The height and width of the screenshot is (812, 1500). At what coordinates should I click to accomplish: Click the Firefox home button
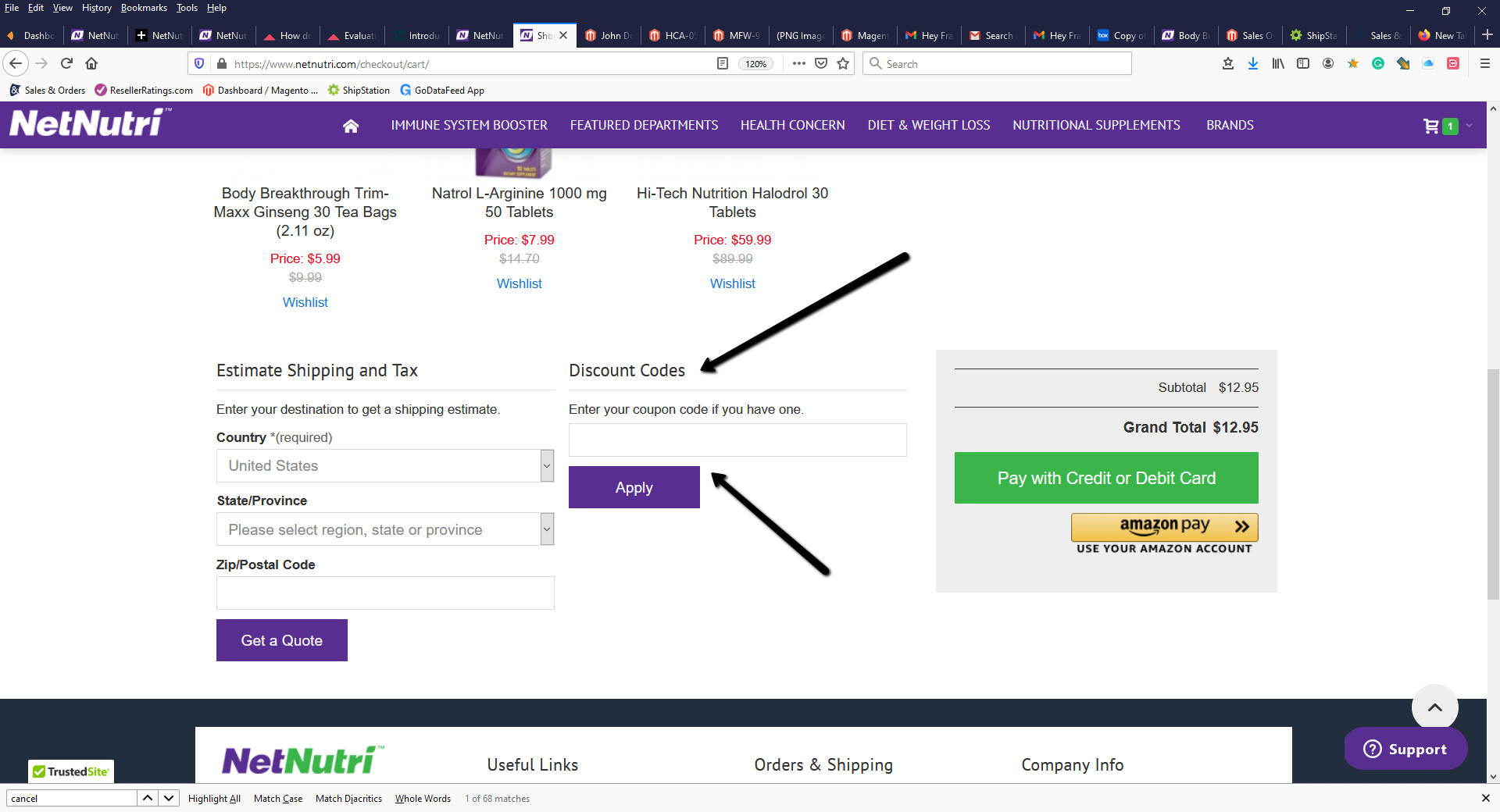point(91,63)
